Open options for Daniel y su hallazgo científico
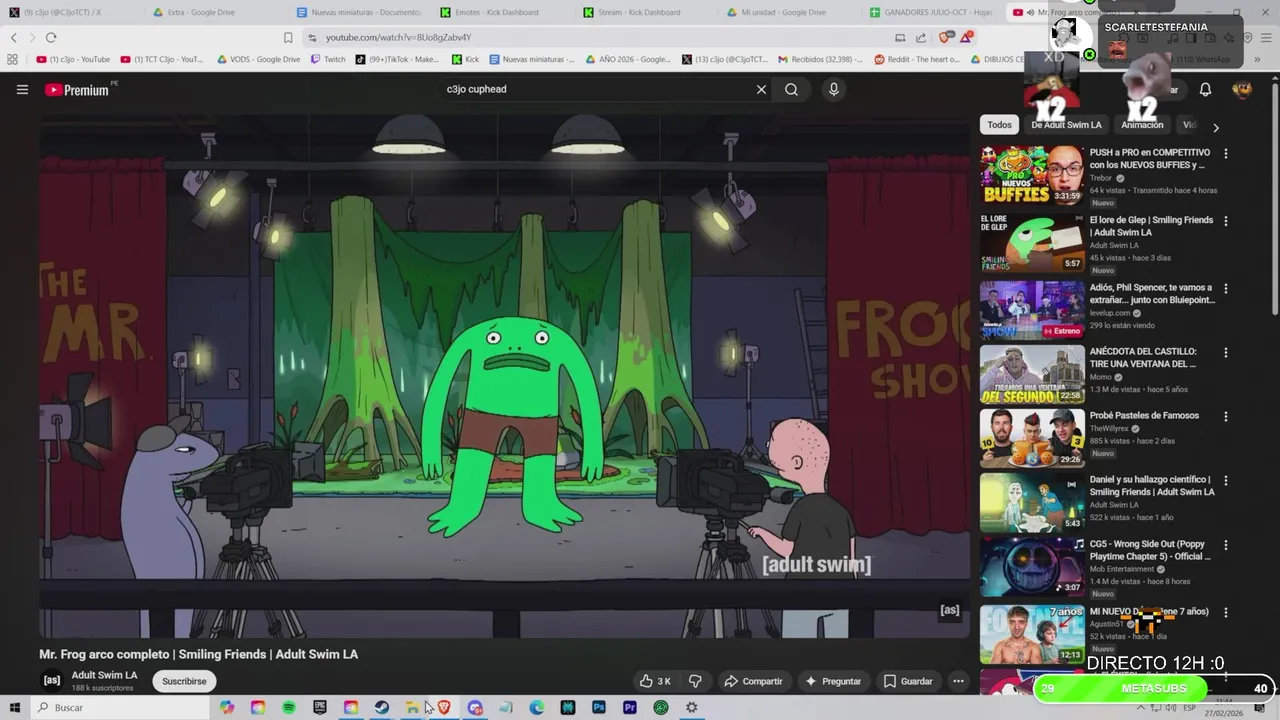Screen dimensions: 1280x720 tap(1226, 481)
